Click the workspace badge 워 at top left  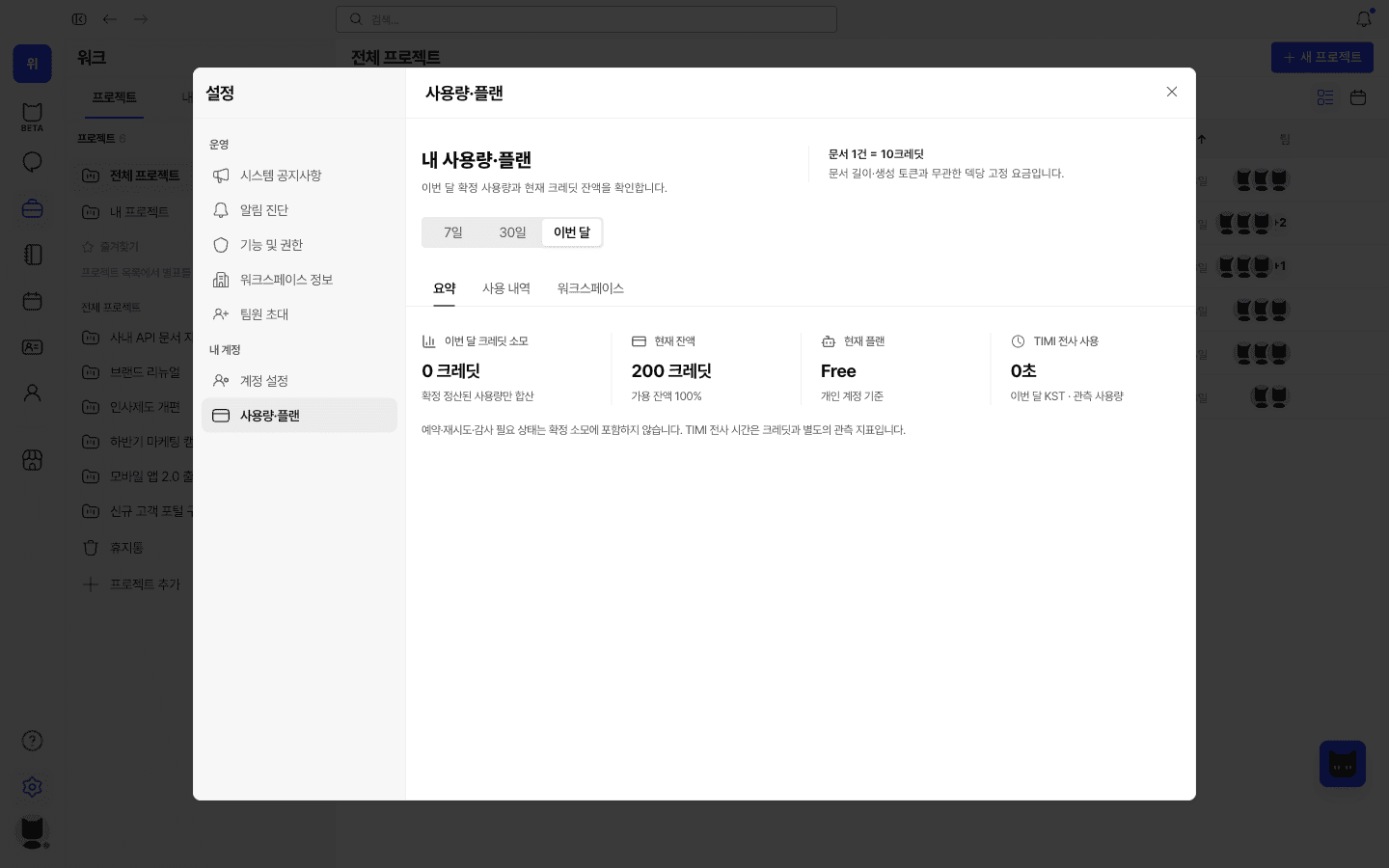click(x=32, y=64)
